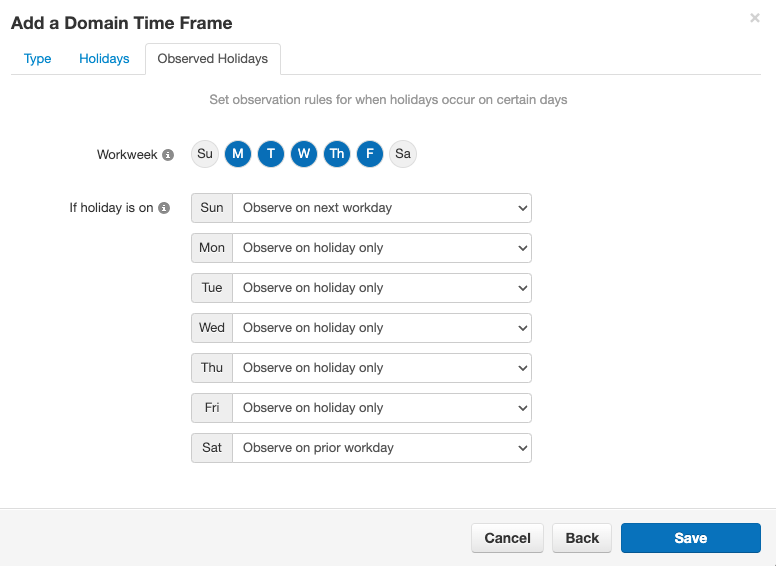Screen dimensions: 776x566
Task: Select the Observed Holidays tab
Action: 213,59
